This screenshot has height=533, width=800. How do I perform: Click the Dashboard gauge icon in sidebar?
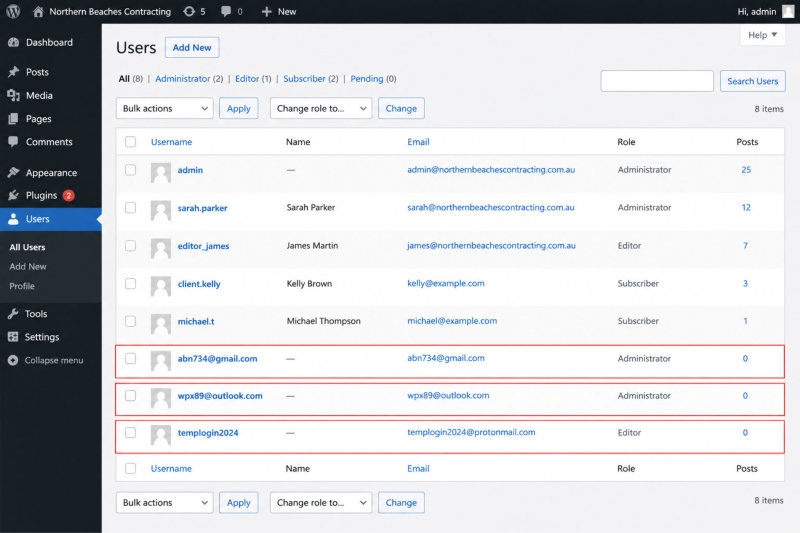[x=14, y=42]
